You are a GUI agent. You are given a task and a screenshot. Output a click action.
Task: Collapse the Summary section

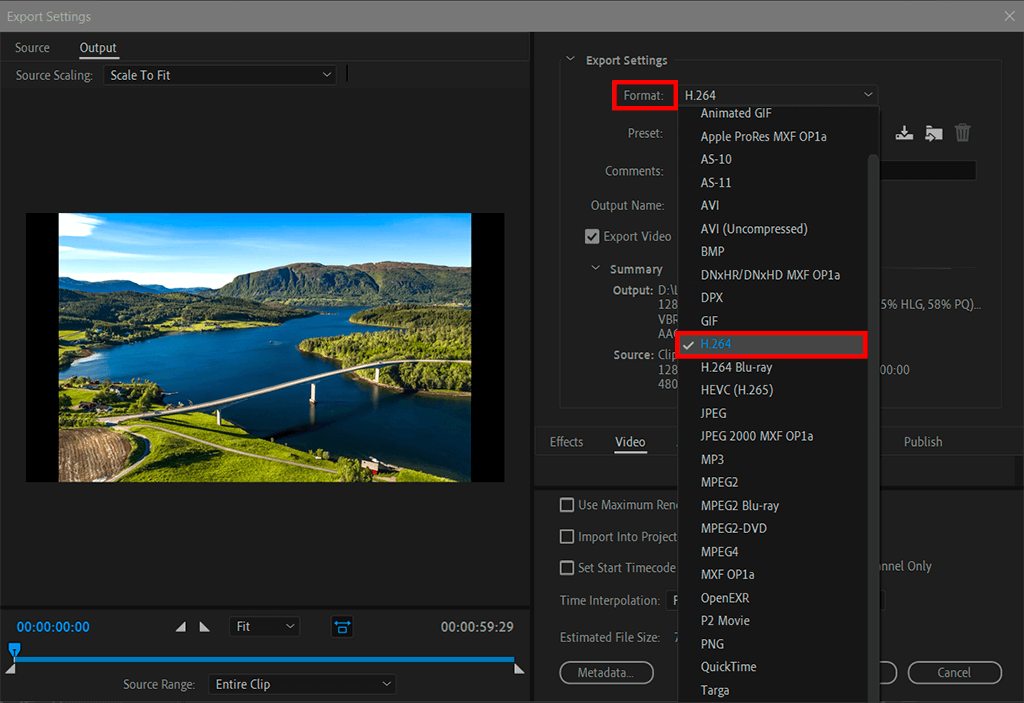click(x=597, y=269)
